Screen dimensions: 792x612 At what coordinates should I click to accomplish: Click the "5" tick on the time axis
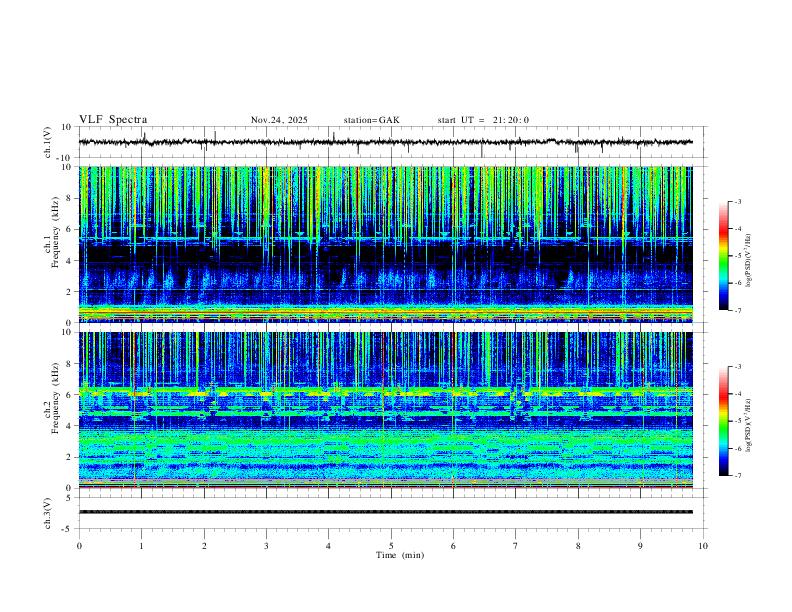click(x=391, y=546)
